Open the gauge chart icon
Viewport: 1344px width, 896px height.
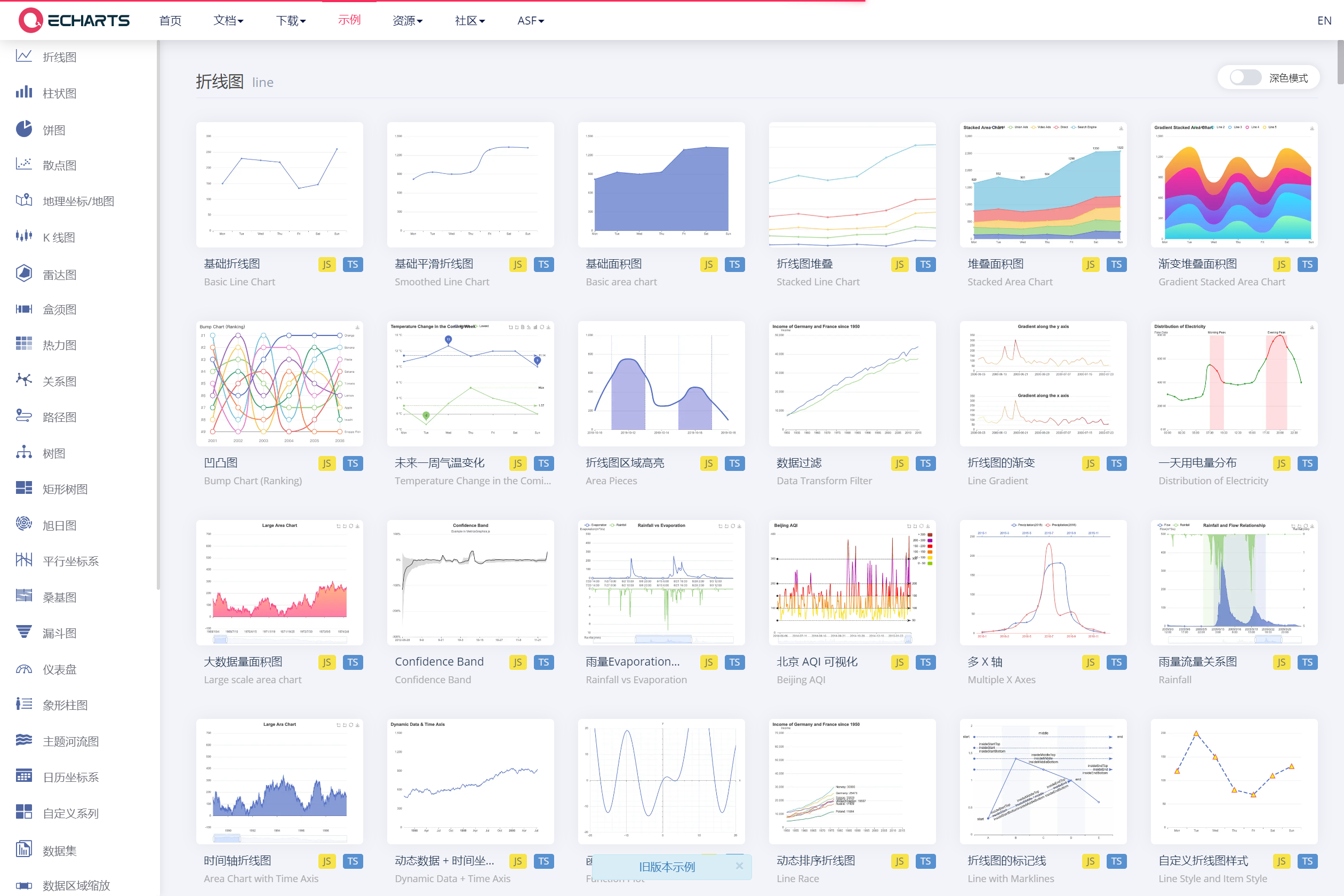click(x=24, y=669)
